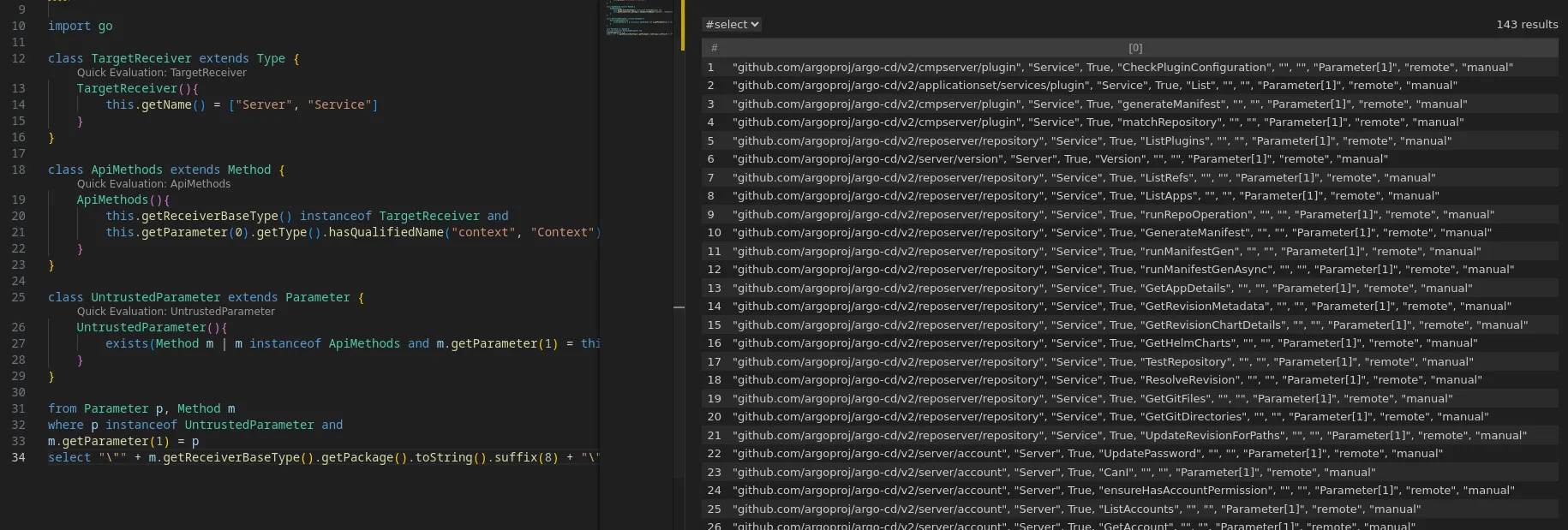This screenshot has height=530, width=1568.
Task: Select result row 13 with GetAppDetails
Action: [x=1130, y=289]
